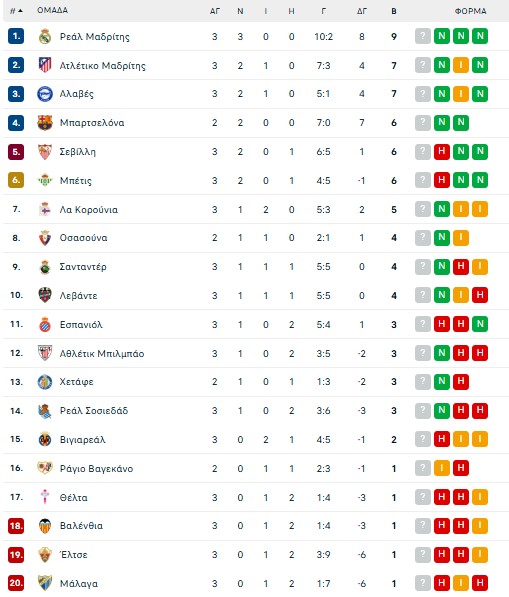
Task: Open the Αλαβές team link
Action: pos(77,94)
